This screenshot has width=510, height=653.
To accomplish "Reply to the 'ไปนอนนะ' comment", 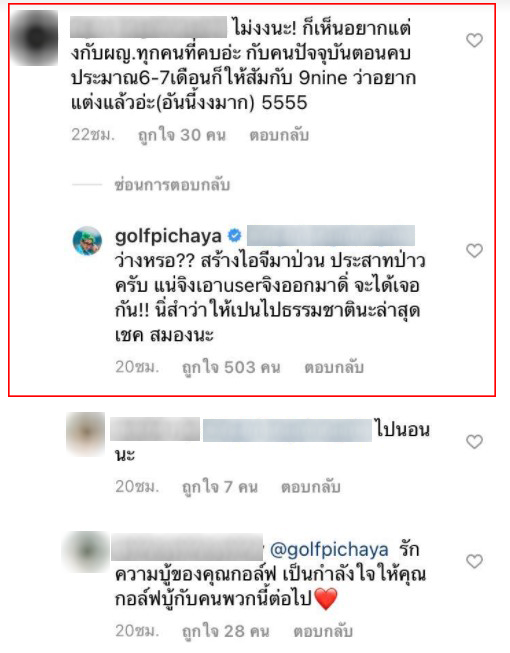I will click(x=311, y=487).
